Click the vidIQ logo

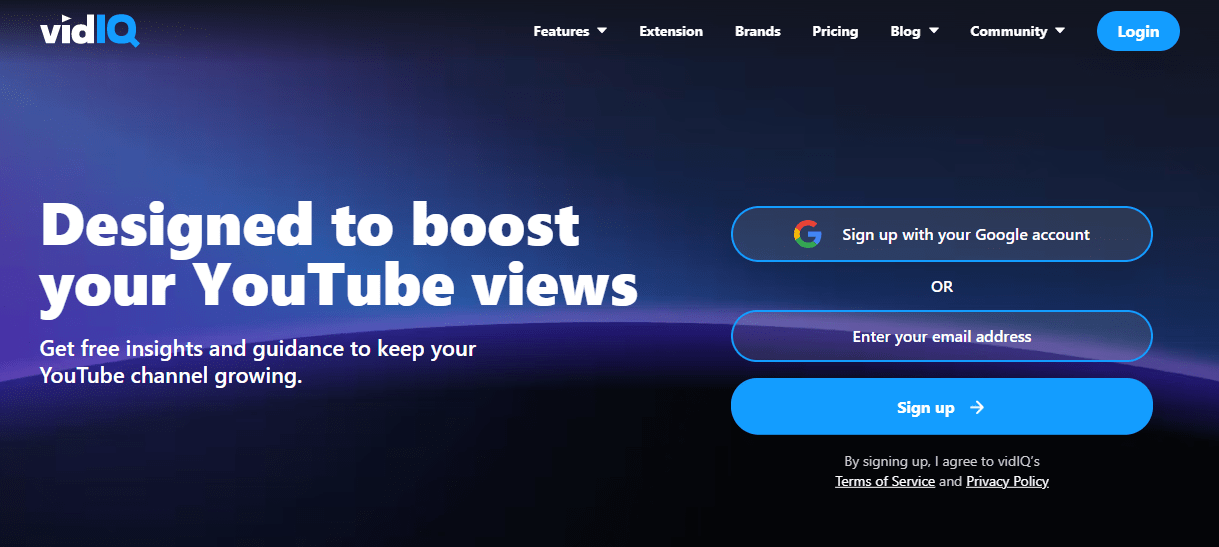point(90,31)
